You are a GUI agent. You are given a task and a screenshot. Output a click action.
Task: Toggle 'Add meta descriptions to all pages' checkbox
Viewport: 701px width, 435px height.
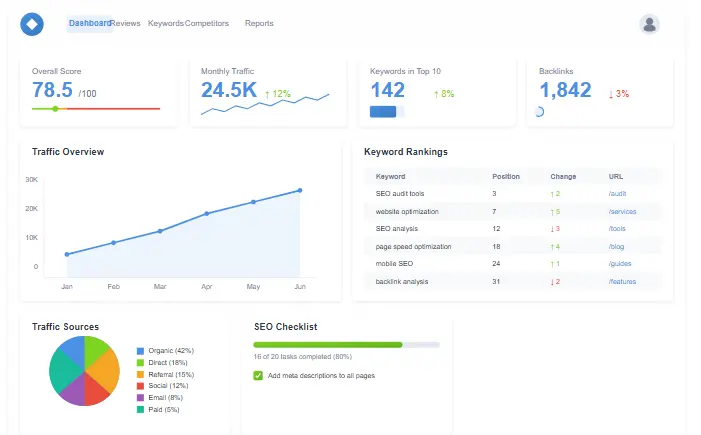[259, 376]
